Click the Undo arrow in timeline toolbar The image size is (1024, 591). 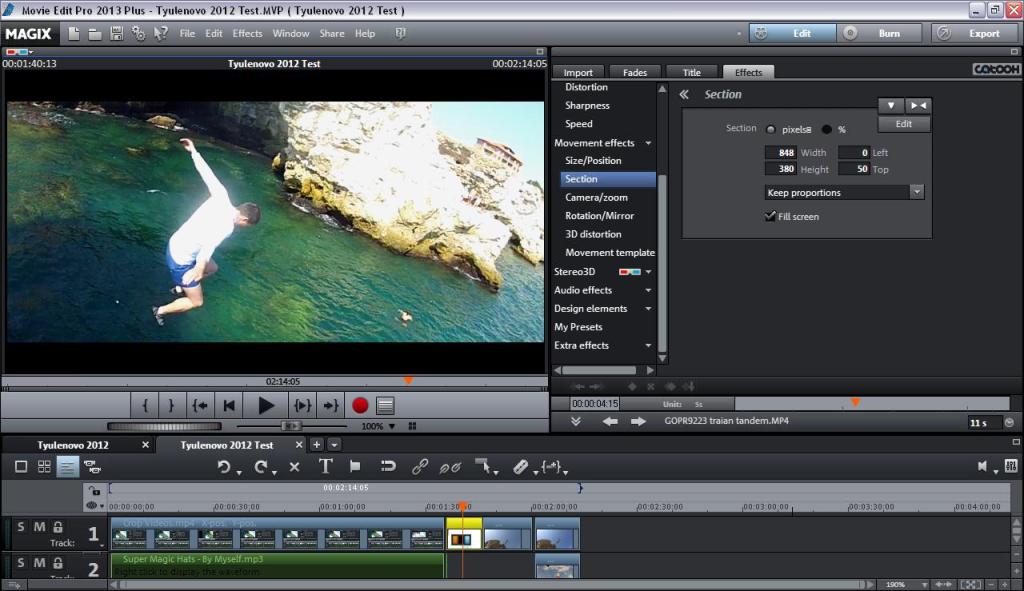[x=224, y=466]
